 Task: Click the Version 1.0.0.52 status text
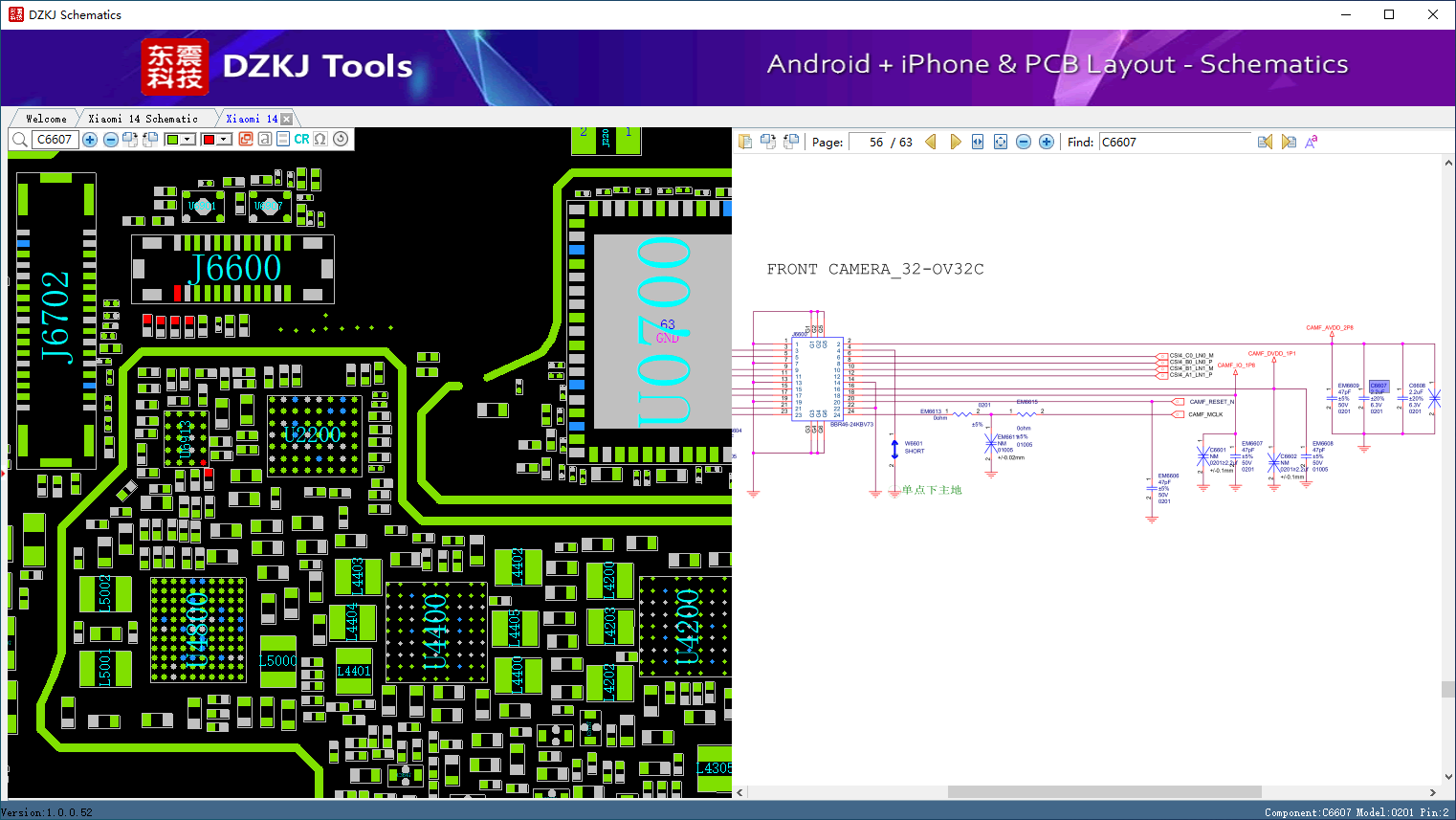(47, 812)
